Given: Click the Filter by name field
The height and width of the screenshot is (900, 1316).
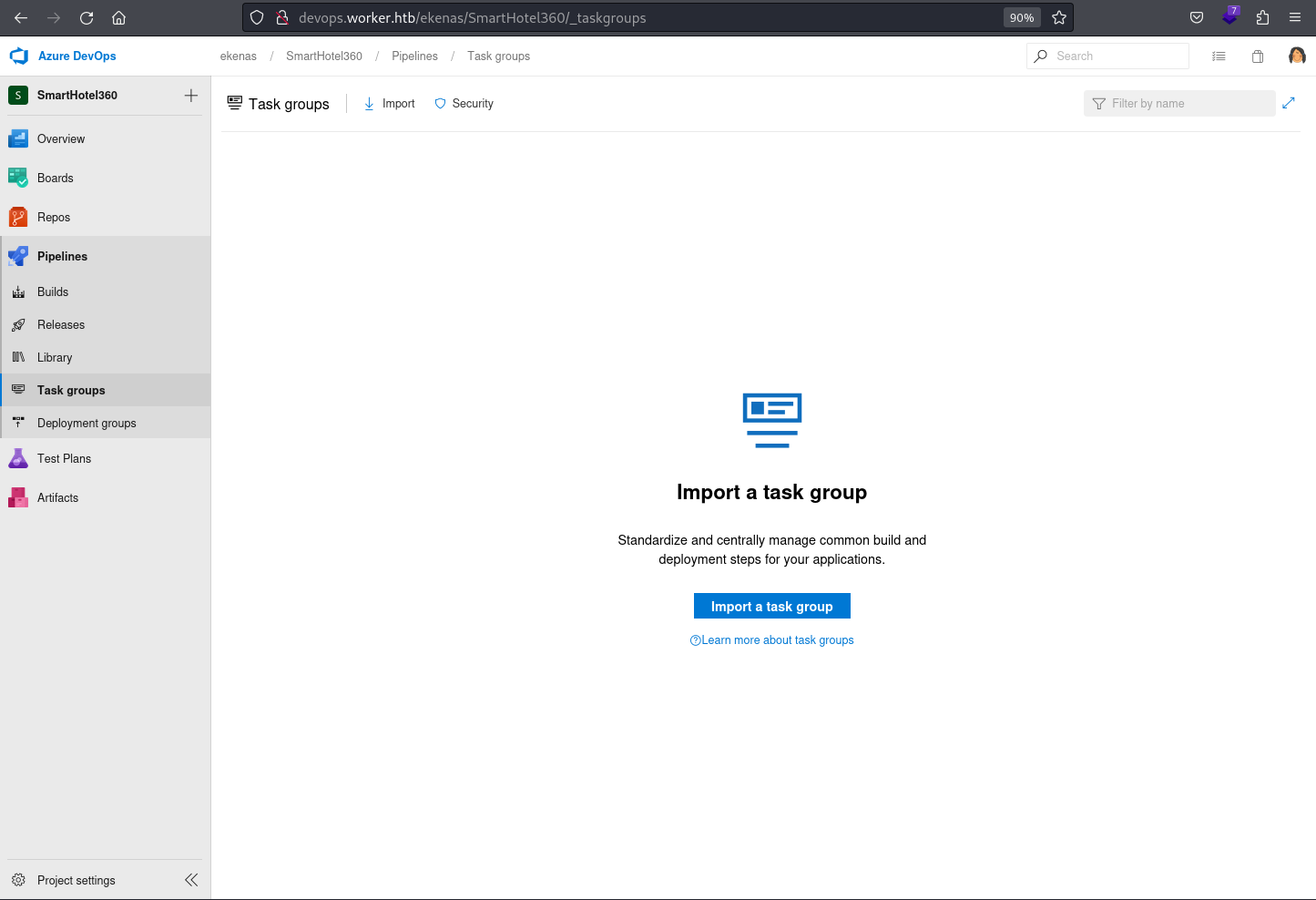Looking at the screenshot, I should pos(1179,104).
